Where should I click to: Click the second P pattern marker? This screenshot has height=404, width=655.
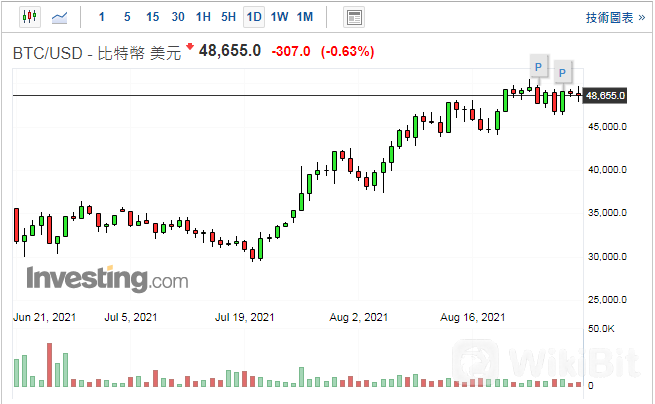click(x=562, y=72)
